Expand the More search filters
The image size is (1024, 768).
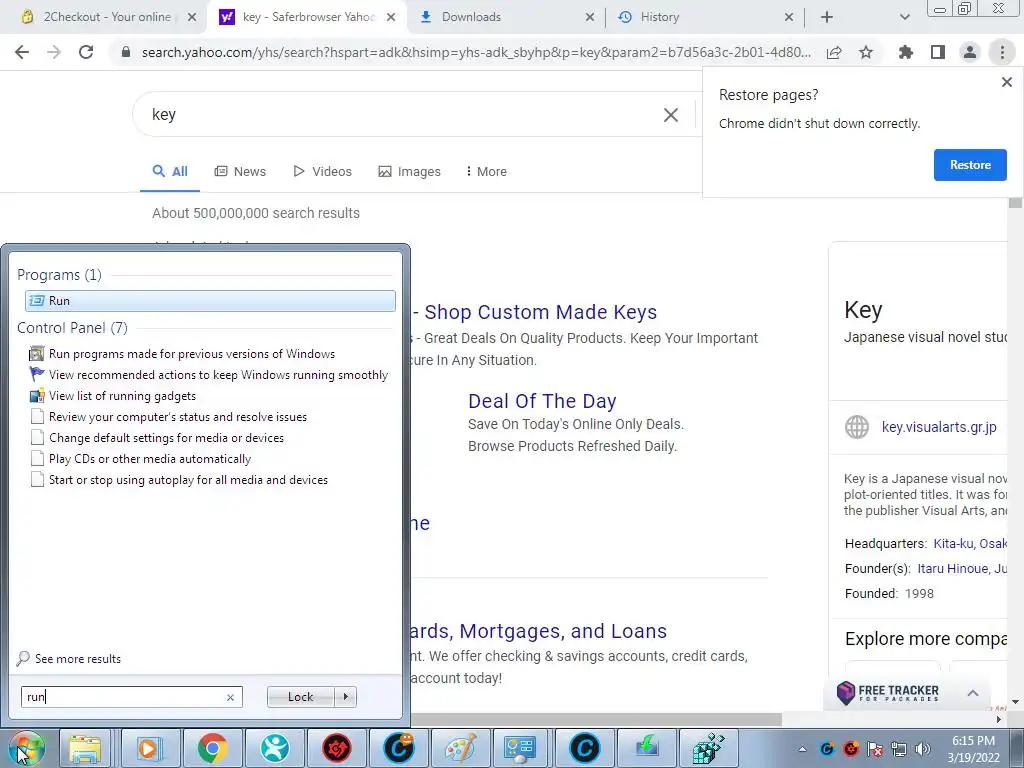[x=487, y=171]
